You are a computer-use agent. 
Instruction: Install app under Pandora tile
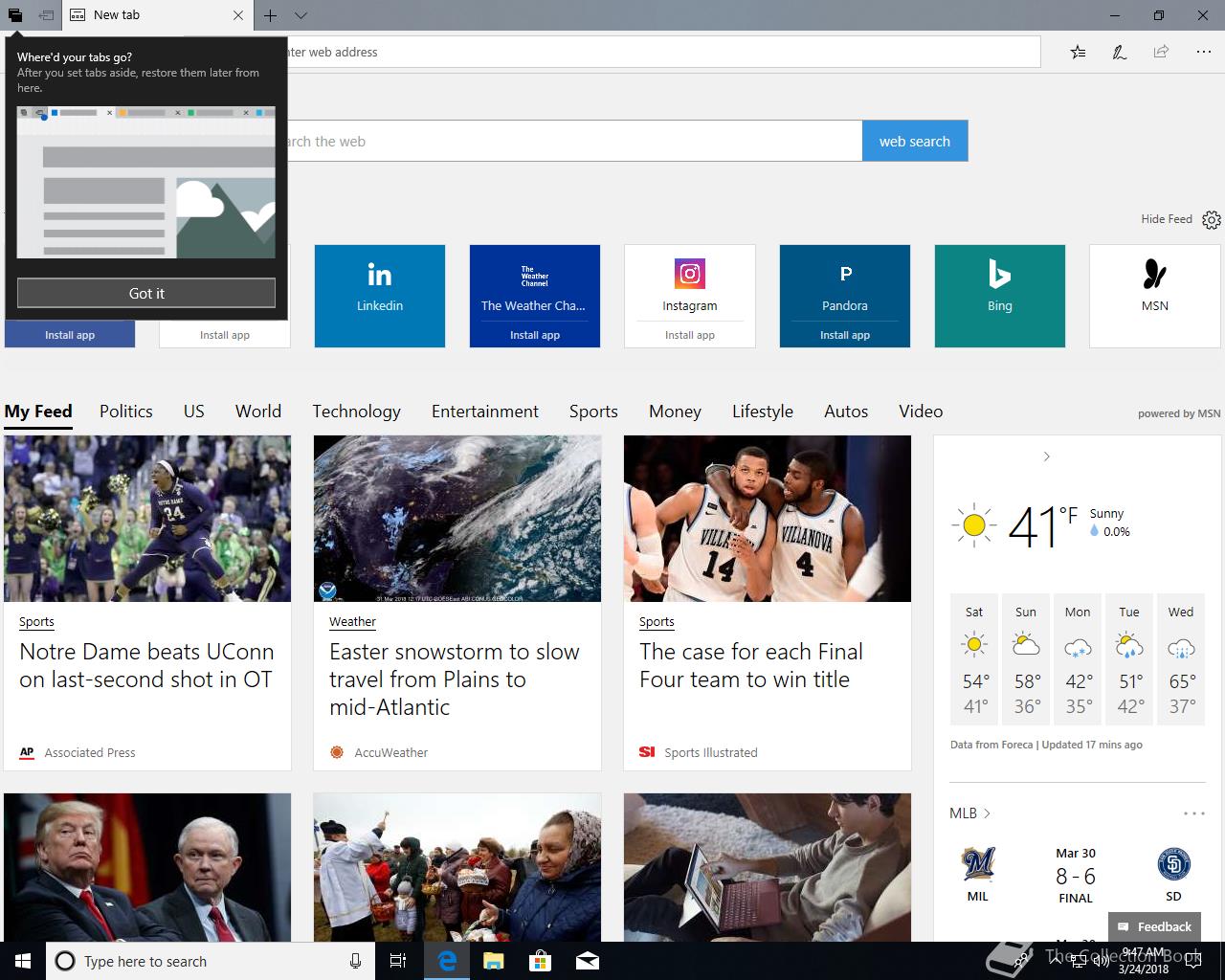pos(845,335)
